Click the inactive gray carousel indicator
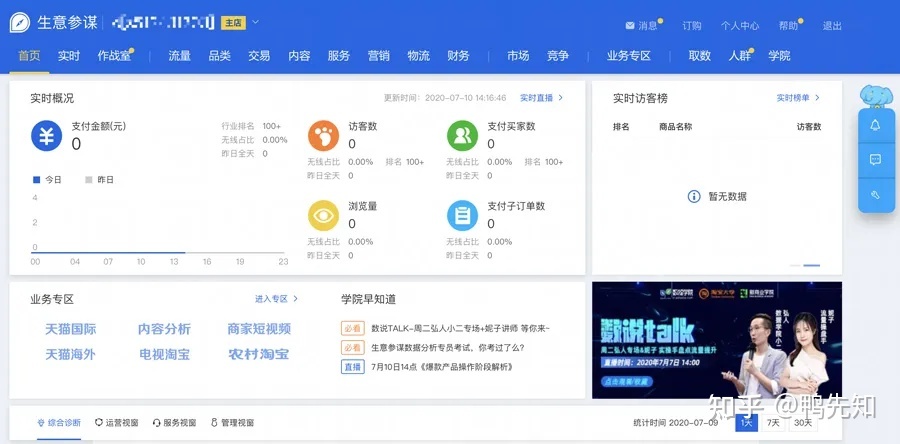Image resolution: width=900 pixels, height=444 pixels. pyautogui.click(x=795, y=266)
